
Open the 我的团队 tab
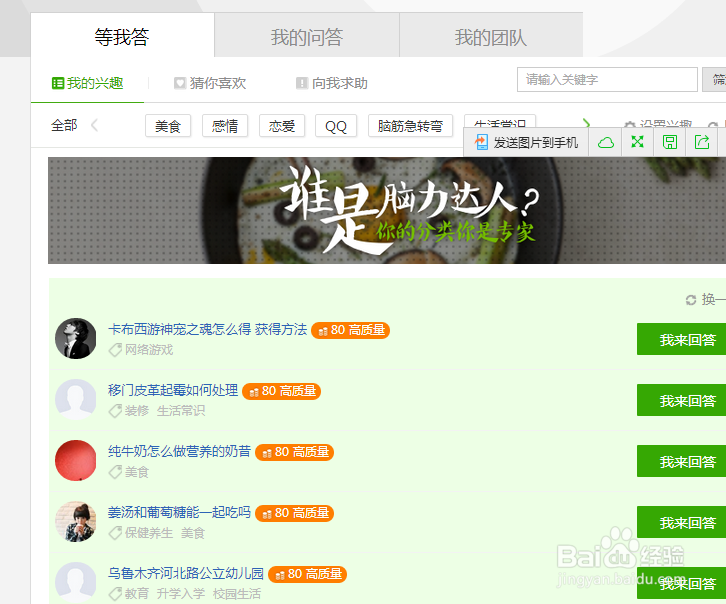(491, 36)
